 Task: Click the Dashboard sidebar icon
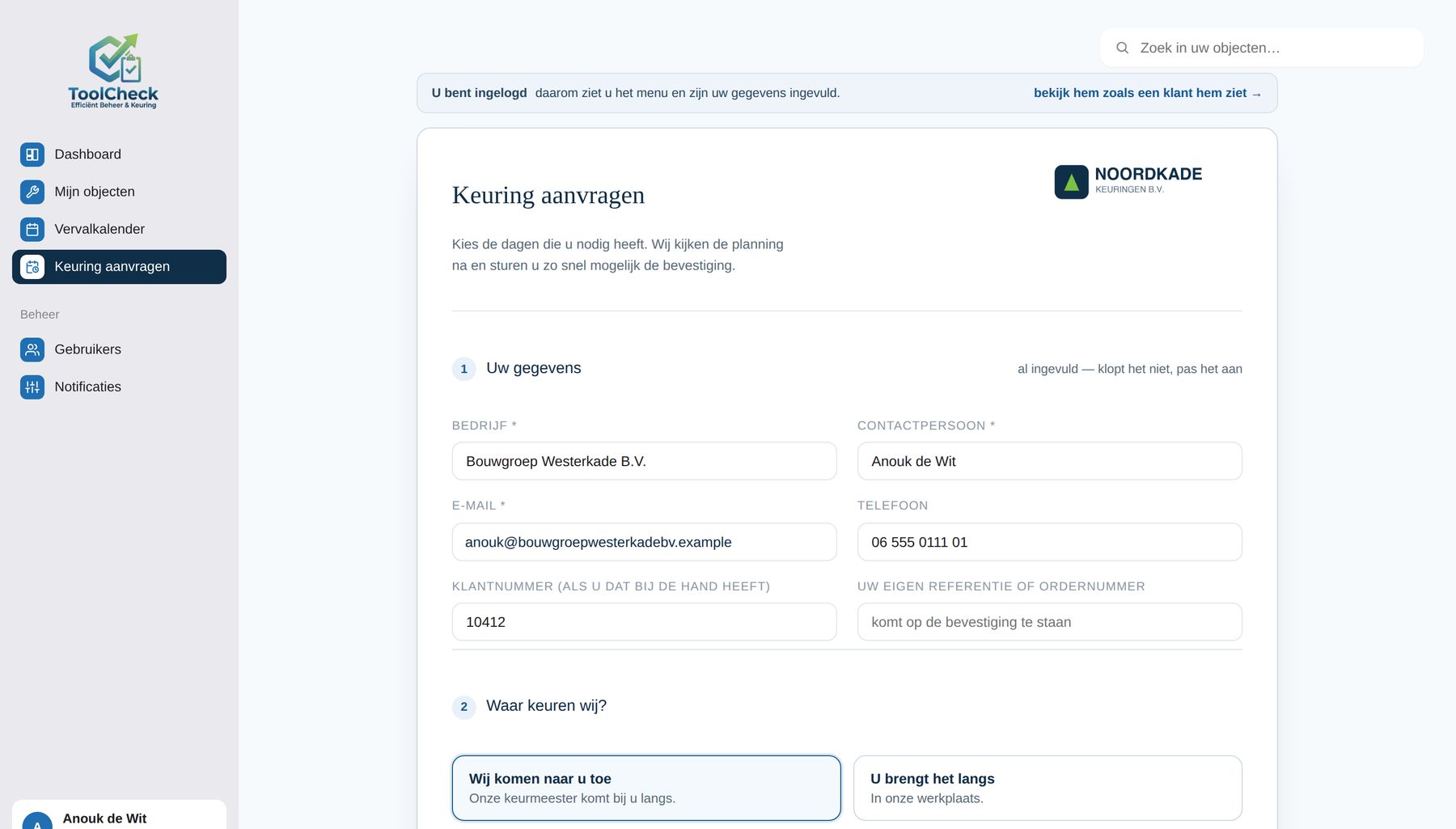point(32,154)
